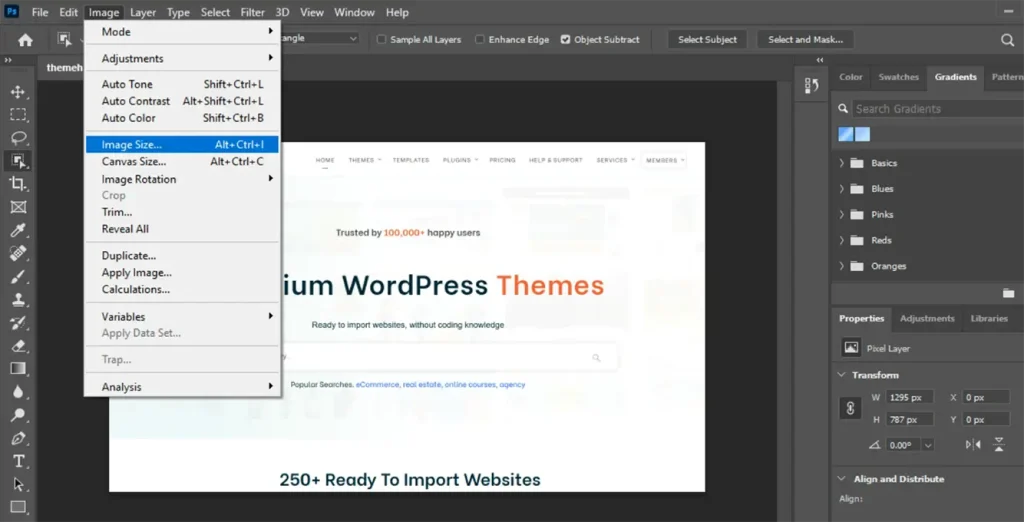Click the link width and height icon
Viewport: 1024px width, 522px height.
pyautogui.click(x=850, y=408)
